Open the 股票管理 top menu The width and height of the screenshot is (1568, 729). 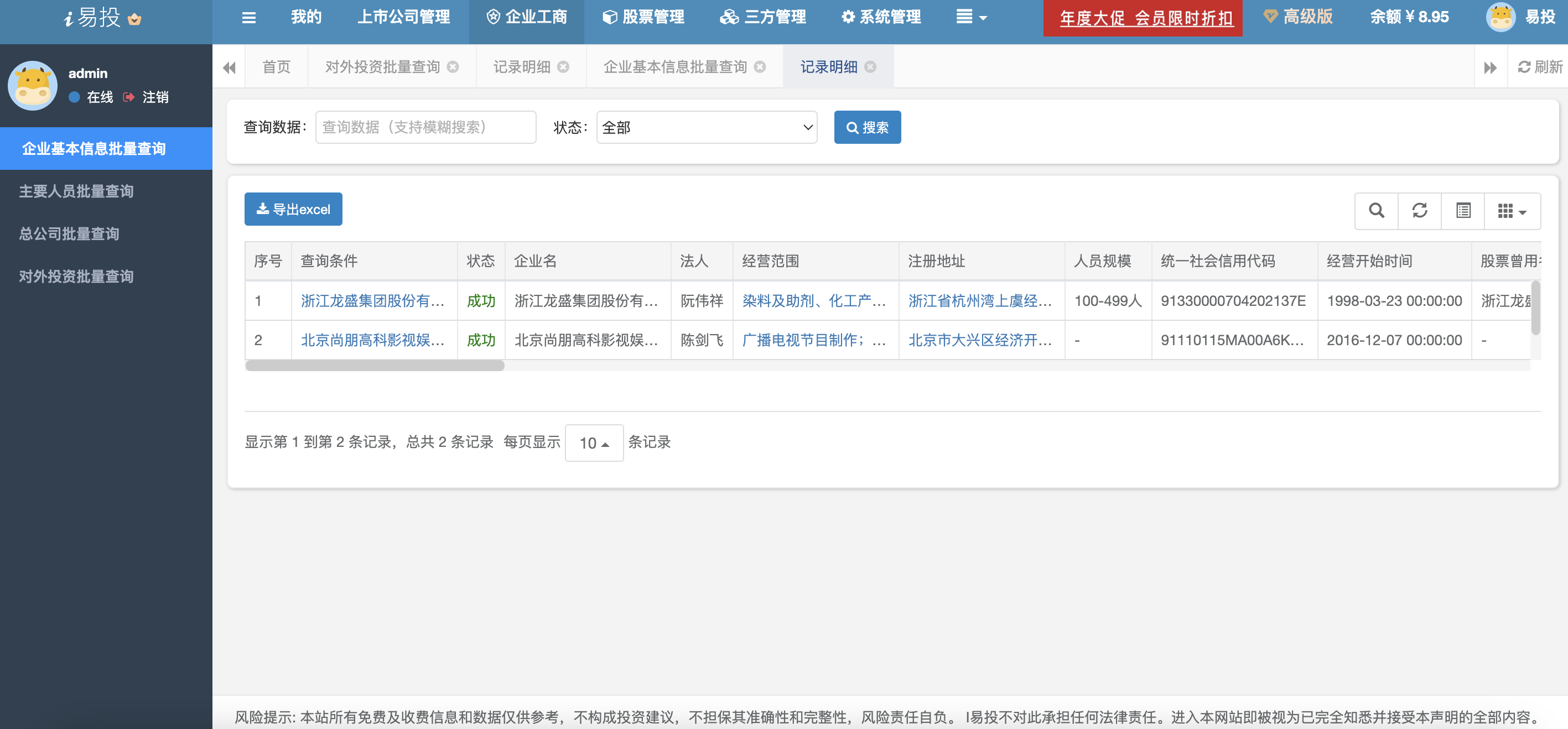643,17
